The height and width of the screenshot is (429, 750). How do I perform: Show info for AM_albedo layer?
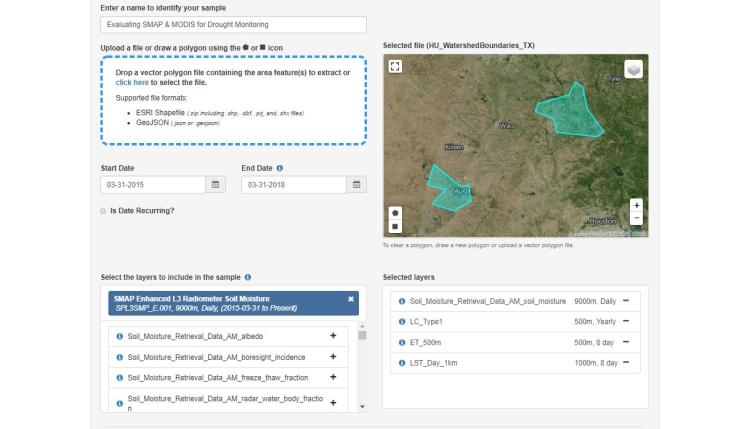pos(120,336)
